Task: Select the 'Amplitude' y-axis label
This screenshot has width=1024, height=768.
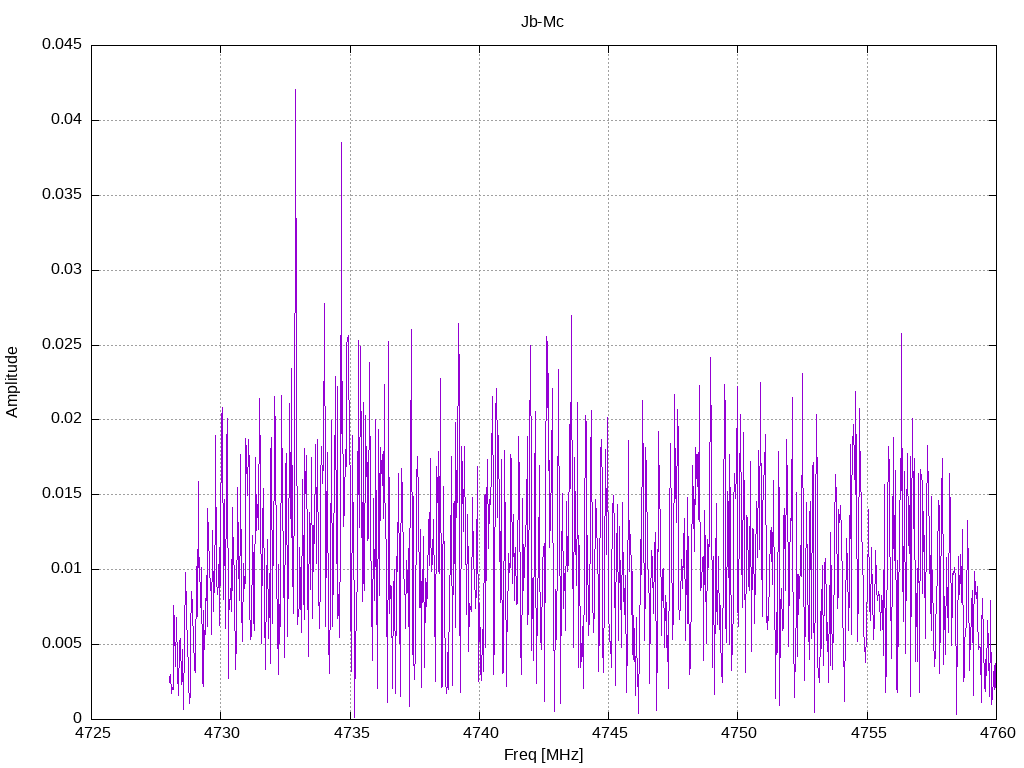Action: (12, 382)
